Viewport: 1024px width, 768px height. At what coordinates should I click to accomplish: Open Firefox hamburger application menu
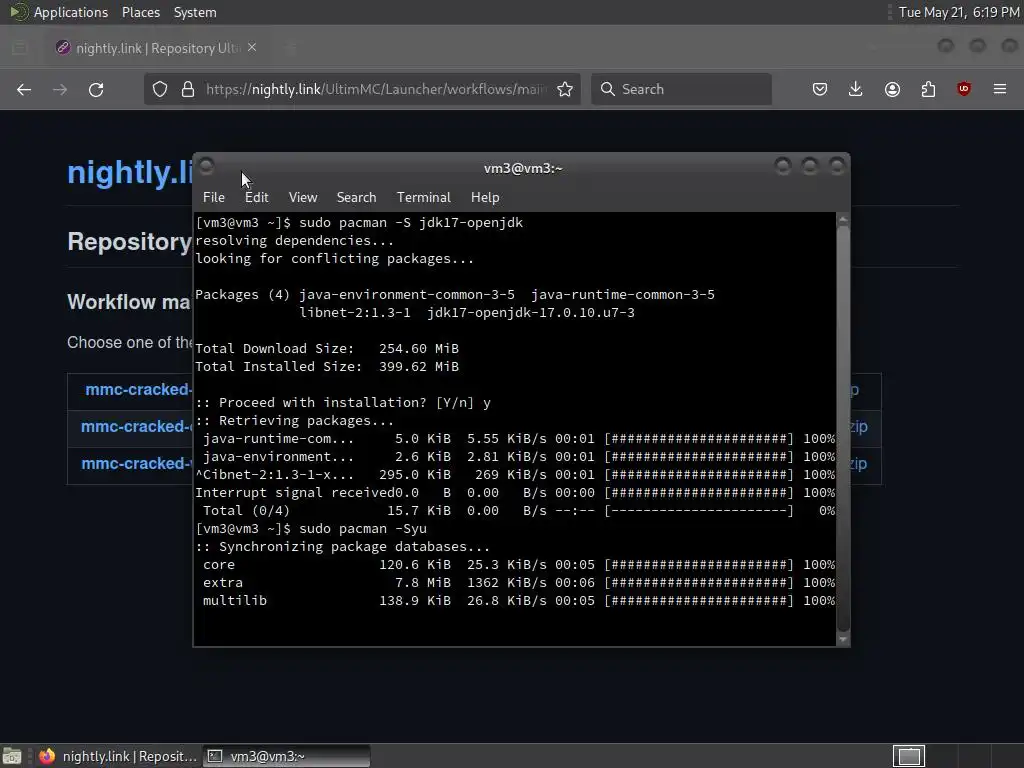tap(1000, 89)
